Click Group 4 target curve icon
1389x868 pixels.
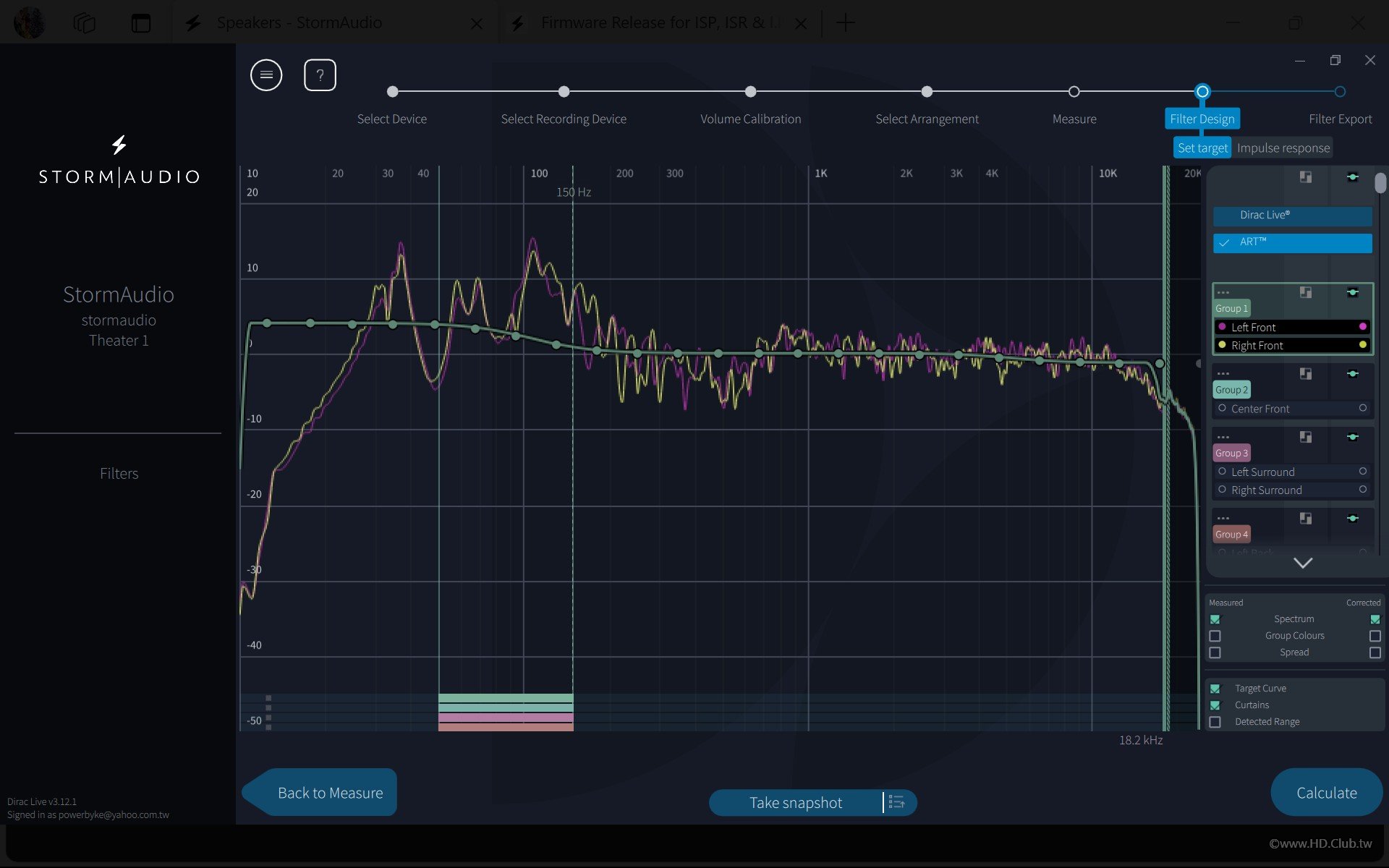tap(1352, 518)
